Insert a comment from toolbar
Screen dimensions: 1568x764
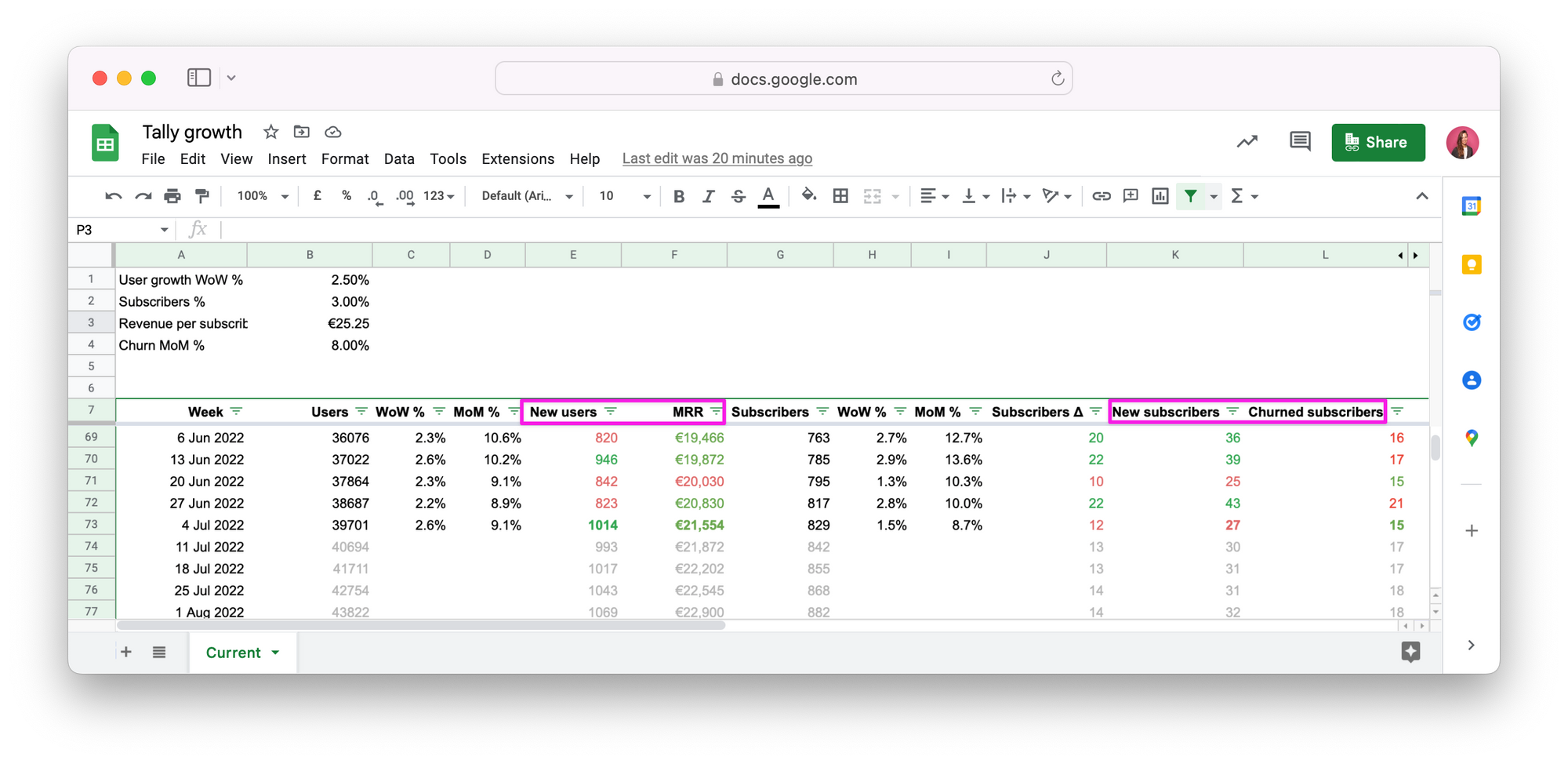[x=1131, y=196]
